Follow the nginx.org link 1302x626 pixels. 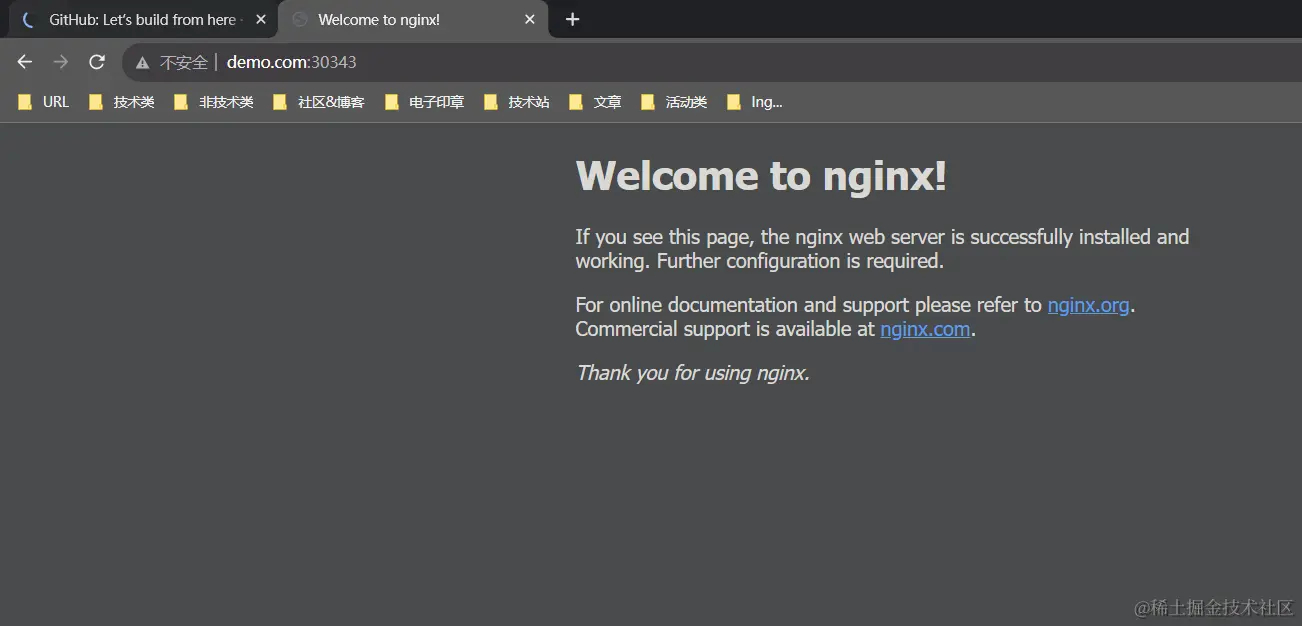[x=1088, y=305]
